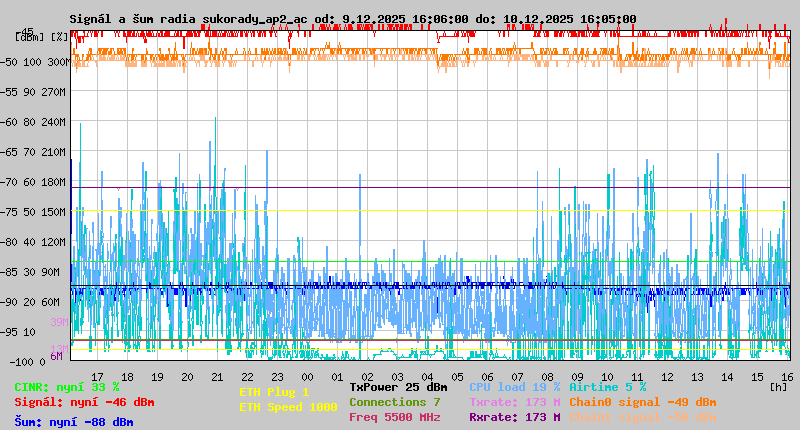Screen dimensions: 800x430
Task: Select the Rxrate legend label
Action: (x=514, y=417)
